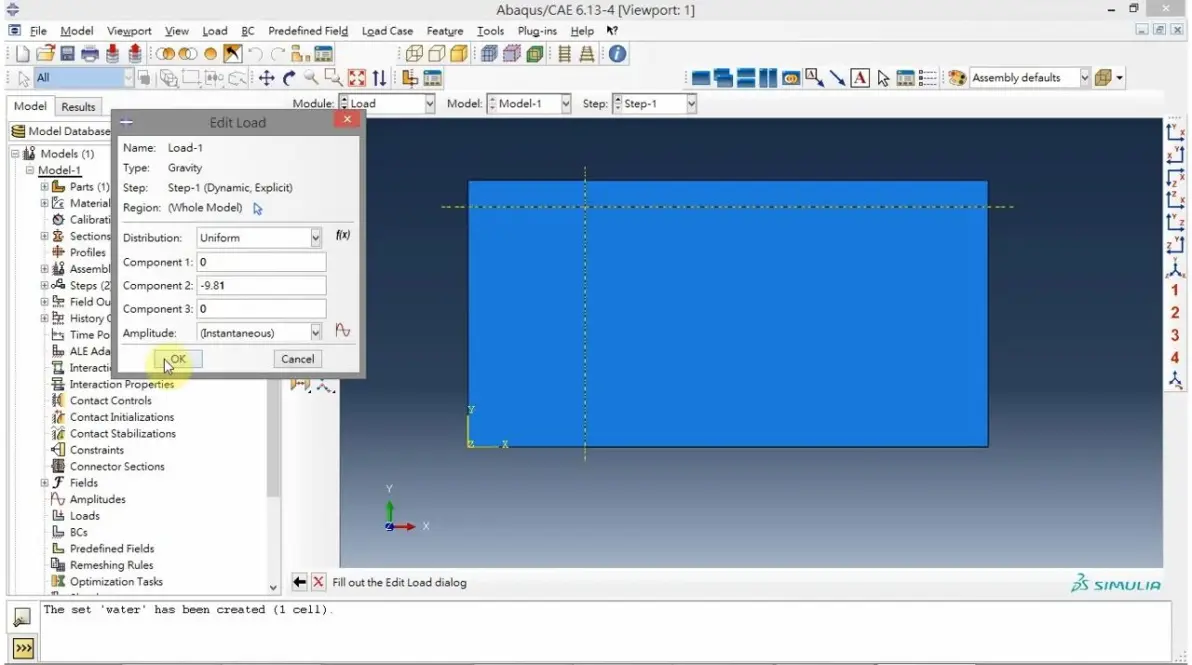Select Loads in model tree
This screenshot has height=665, width=1192.
[84, 516]
